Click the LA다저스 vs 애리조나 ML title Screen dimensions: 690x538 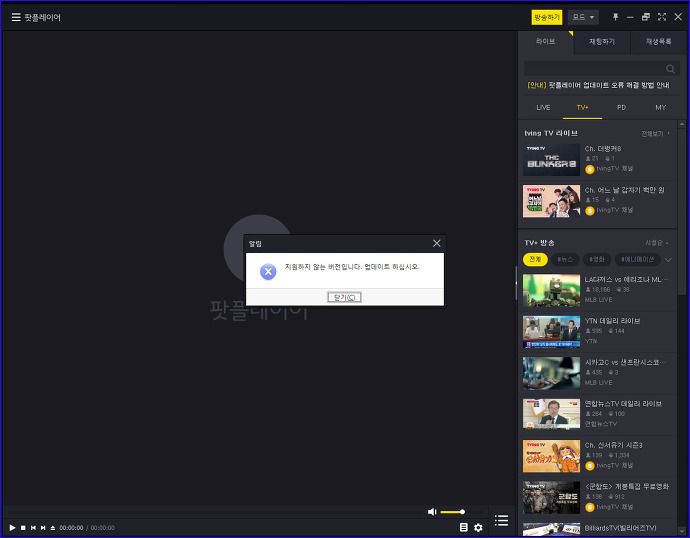pos(626,279)
